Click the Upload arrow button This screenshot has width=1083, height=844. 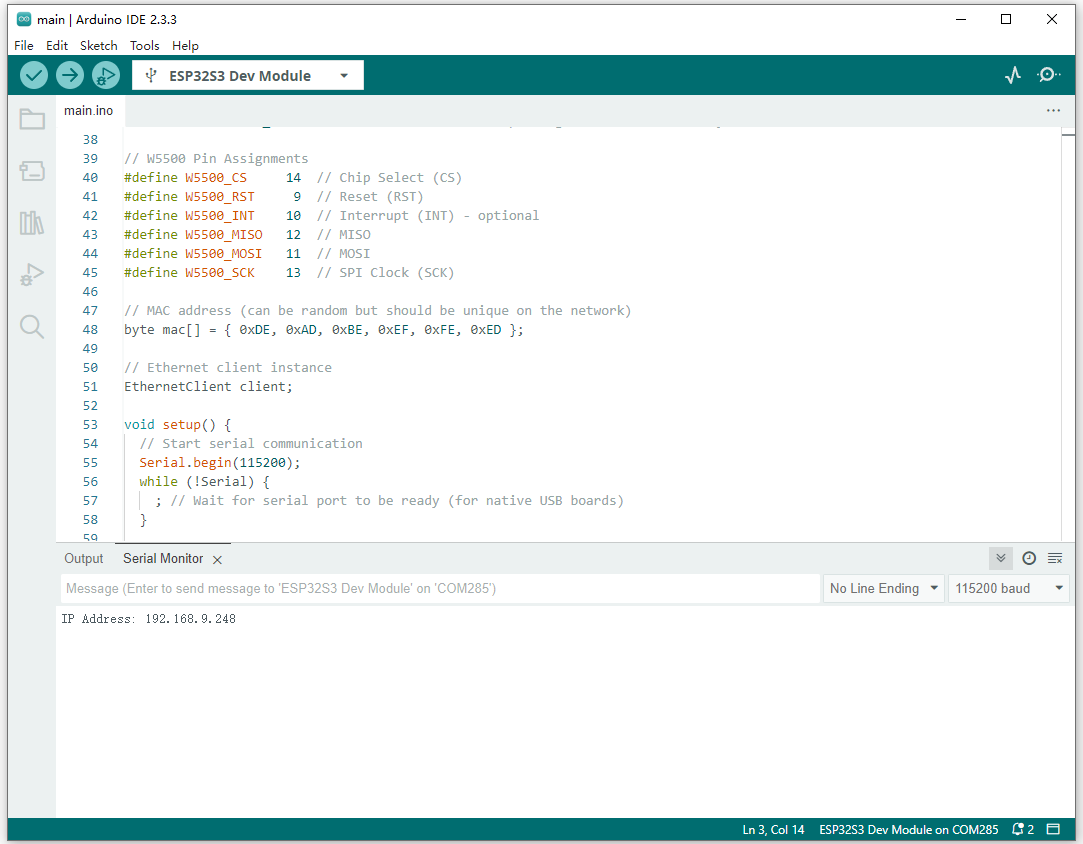70,75
